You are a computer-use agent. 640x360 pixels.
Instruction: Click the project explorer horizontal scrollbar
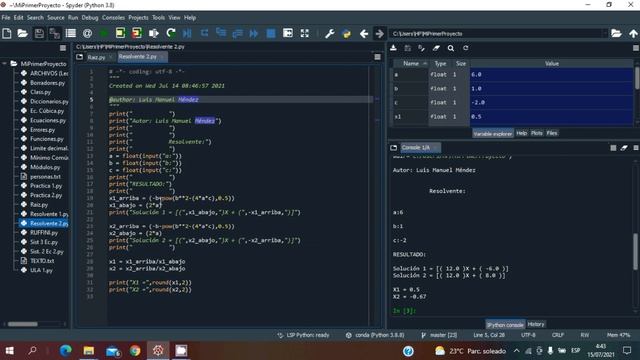click(x=23, y=324)
